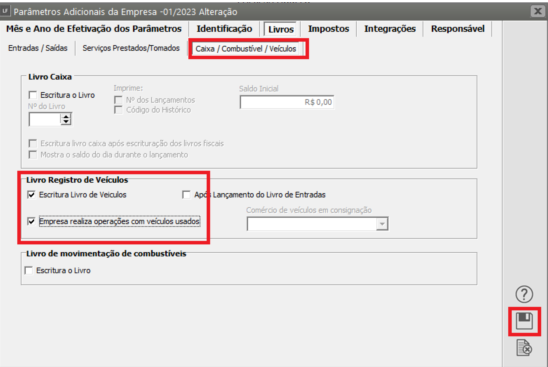Uncheck Escritura Livro de Veículos
This screenshot has width=548, height=367.
pyautogui.click(x=31, y=195)
